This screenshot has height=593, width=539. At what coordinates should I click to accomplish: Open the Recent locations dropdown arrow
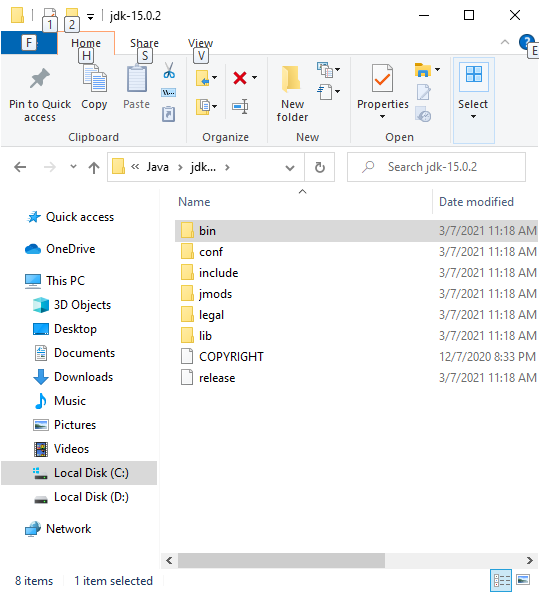pos(73,167)
